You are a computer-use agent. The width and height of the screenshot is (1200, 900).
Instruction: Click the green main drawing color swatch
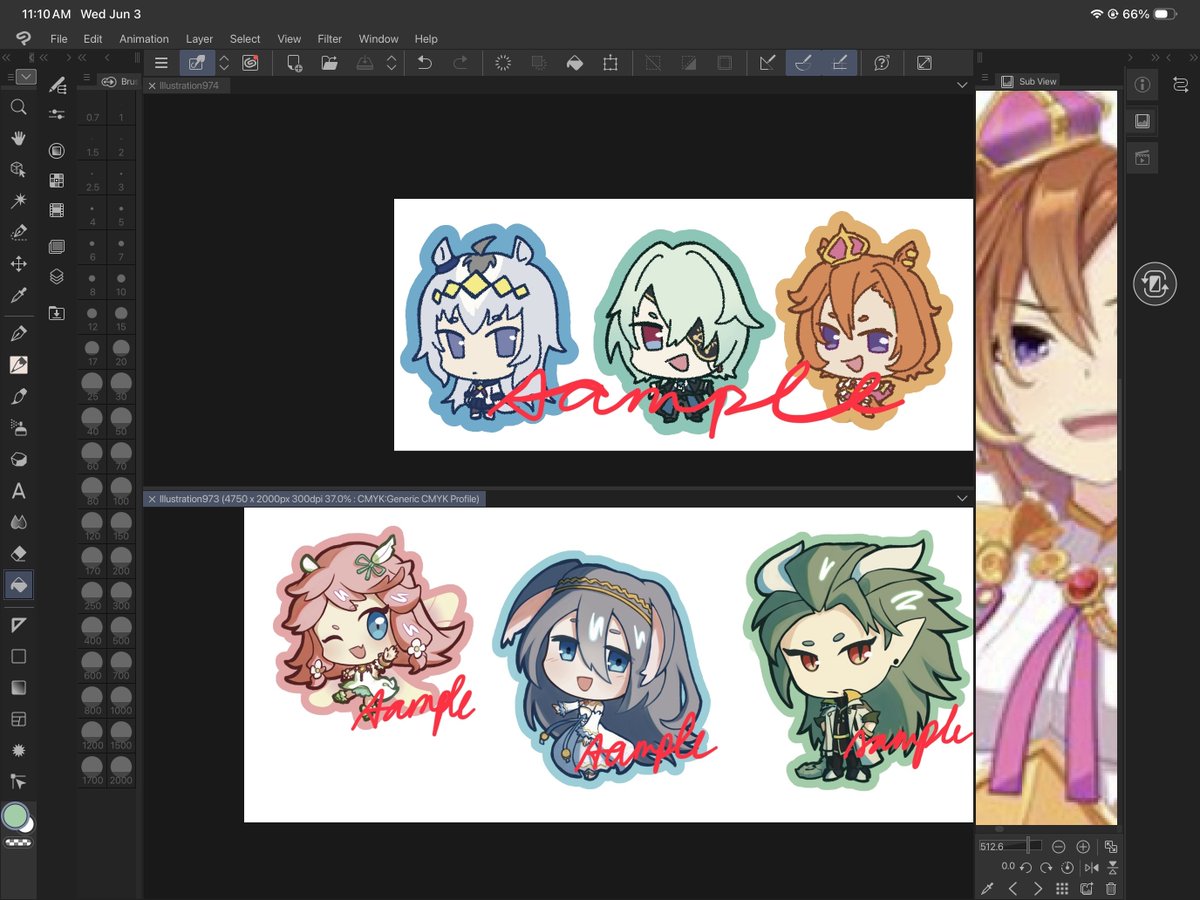[15, 817]
